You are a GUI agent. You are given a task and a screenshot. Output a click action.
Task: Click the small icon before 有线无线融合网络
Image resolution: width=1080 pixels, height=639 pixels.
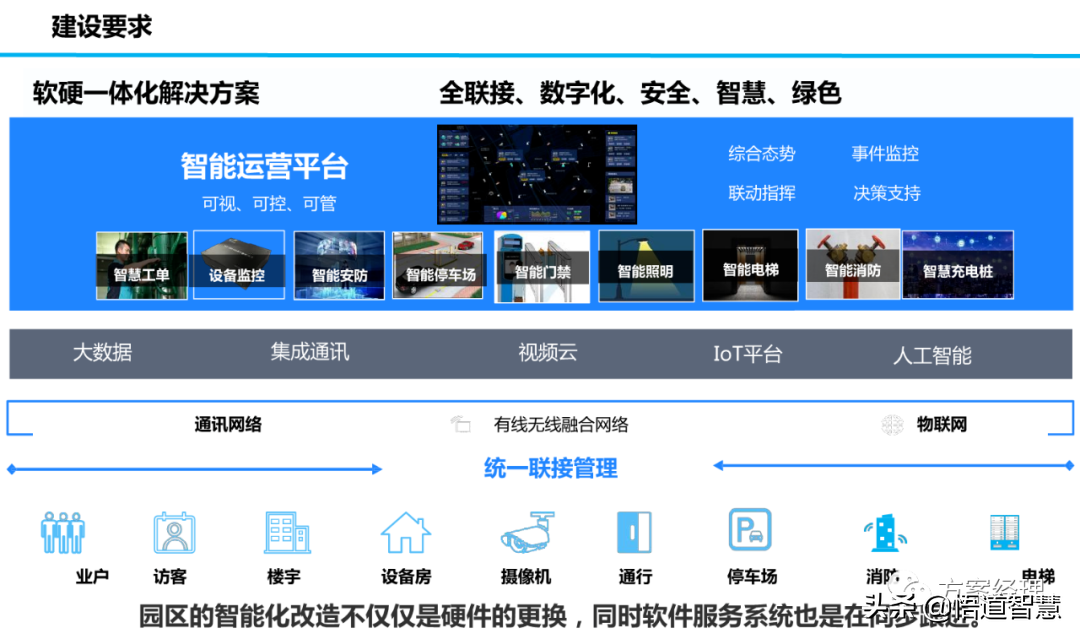pyautogui.click(x=460, y=423)
